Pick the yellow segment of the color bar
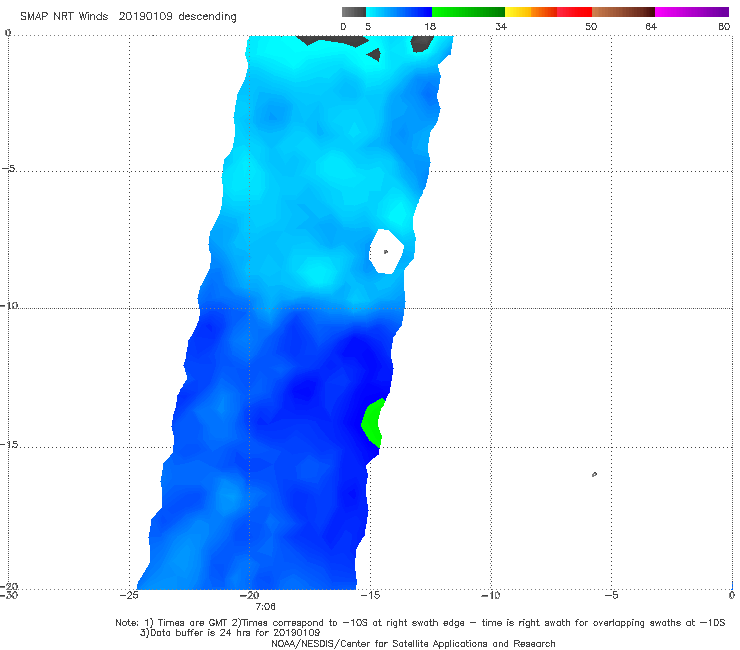The image size is (740, 650). click(518, 12)
